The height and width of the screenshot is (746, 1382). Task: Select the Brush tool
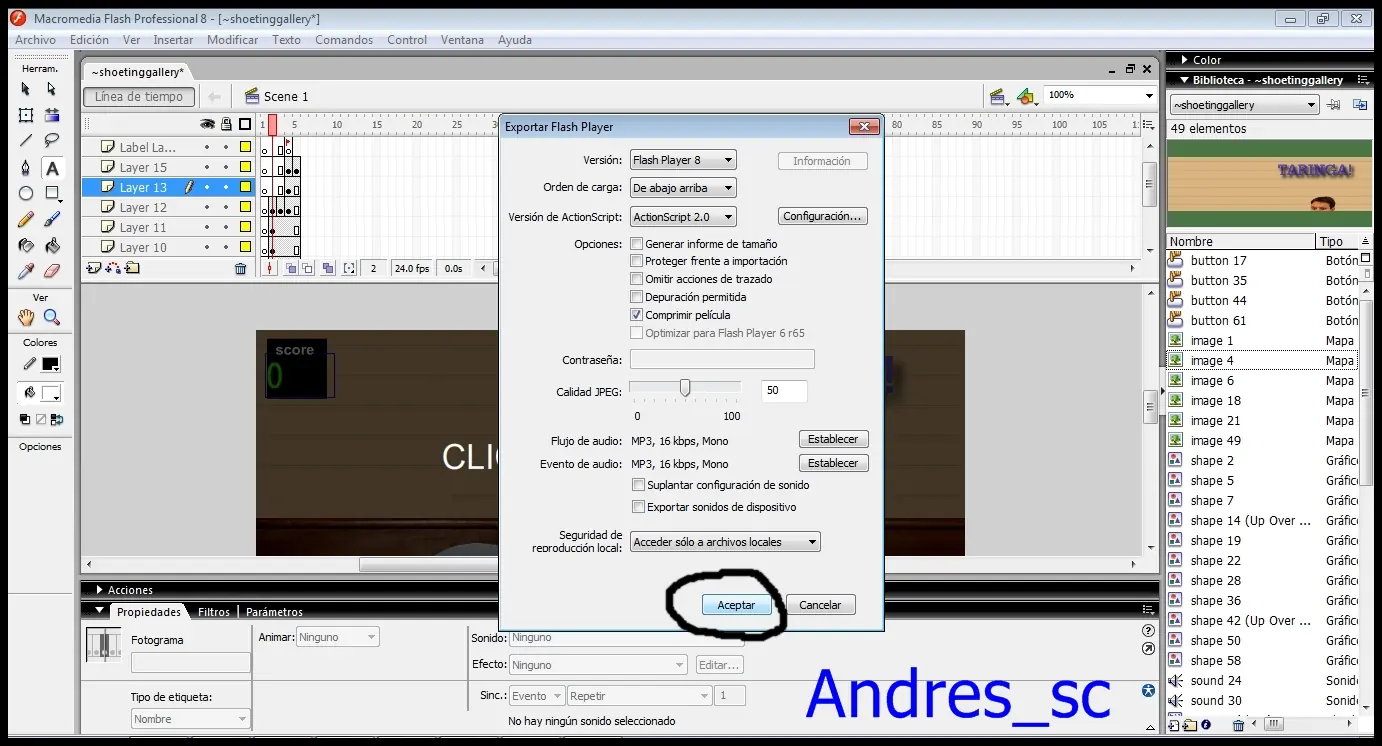pos(52,219)
